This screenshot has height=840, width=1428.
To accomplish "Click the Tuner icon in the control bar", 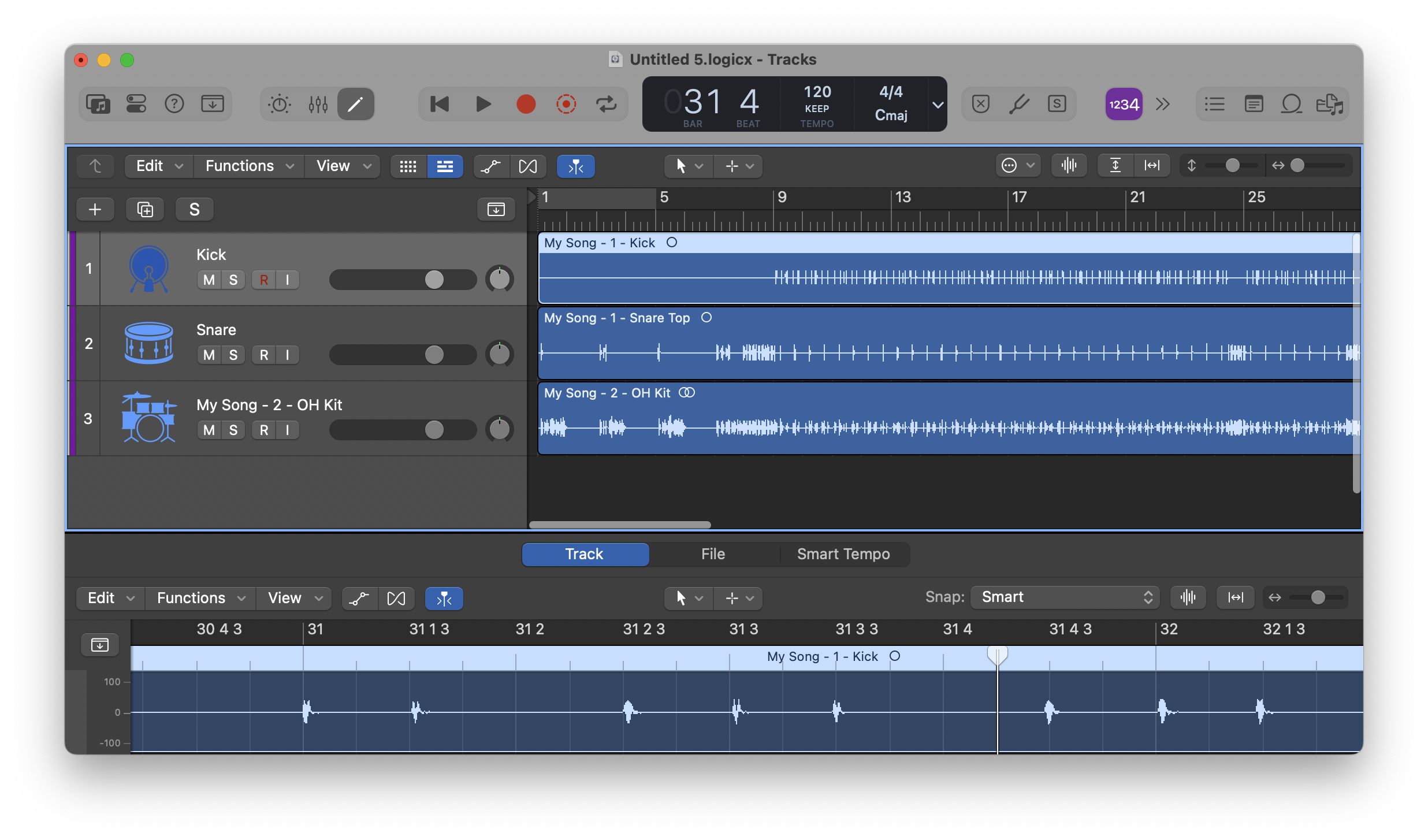I will pyautogui.click(x=1019, y=105).
